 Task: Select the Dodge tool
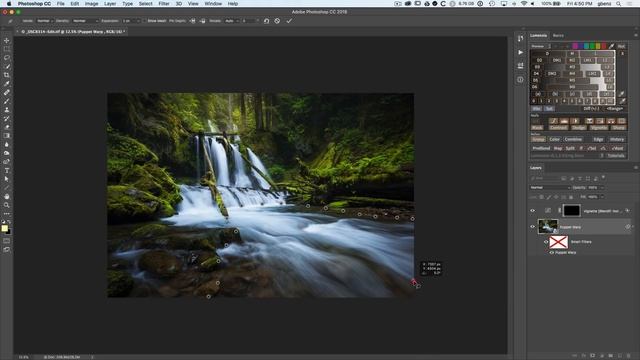point(7,153)
